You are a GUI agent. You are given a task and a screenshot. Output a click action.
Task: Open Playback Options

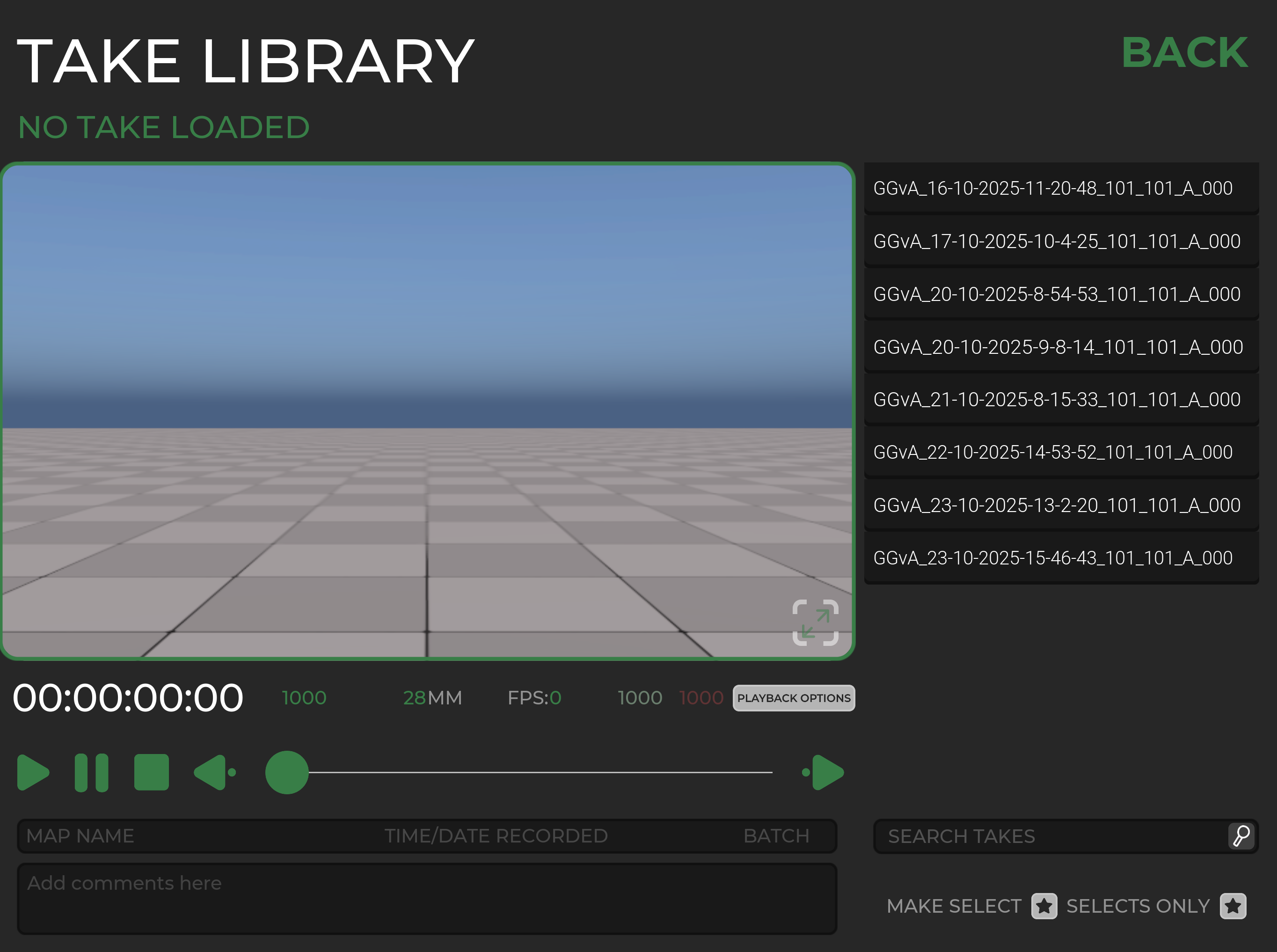pyautogui.click(x=794, y=698)
